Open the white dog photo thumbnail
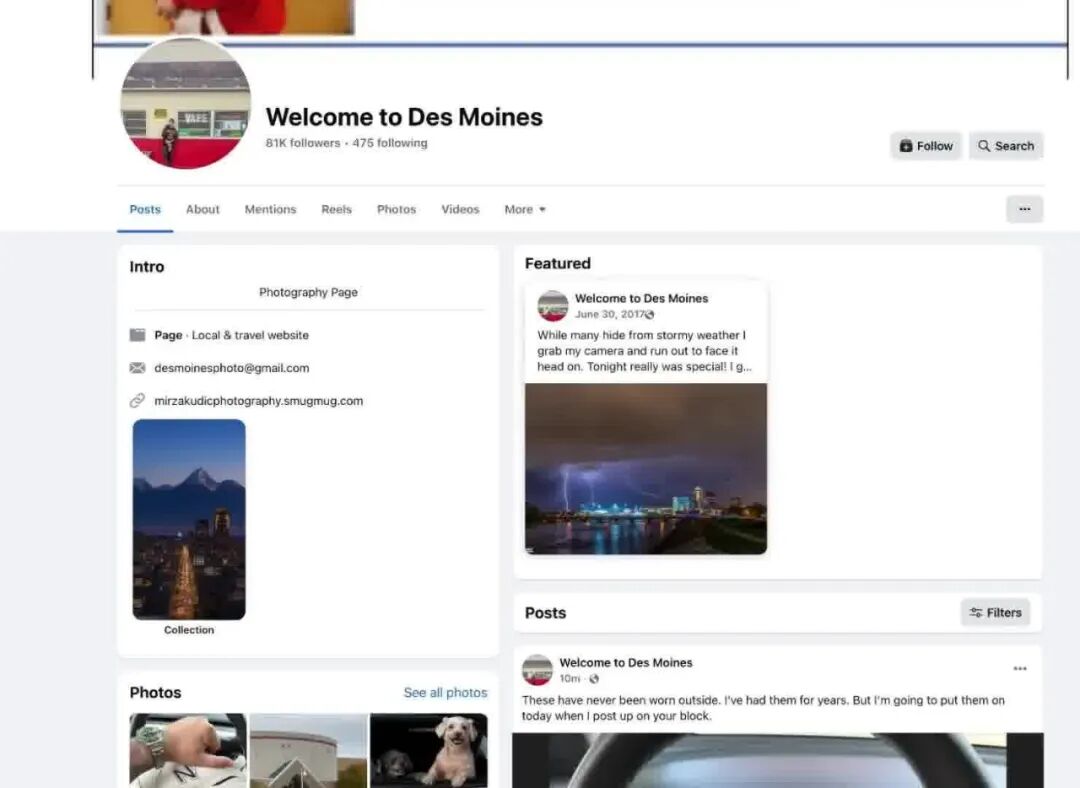This screenshot has width=1080, height=788. point(429,750)
